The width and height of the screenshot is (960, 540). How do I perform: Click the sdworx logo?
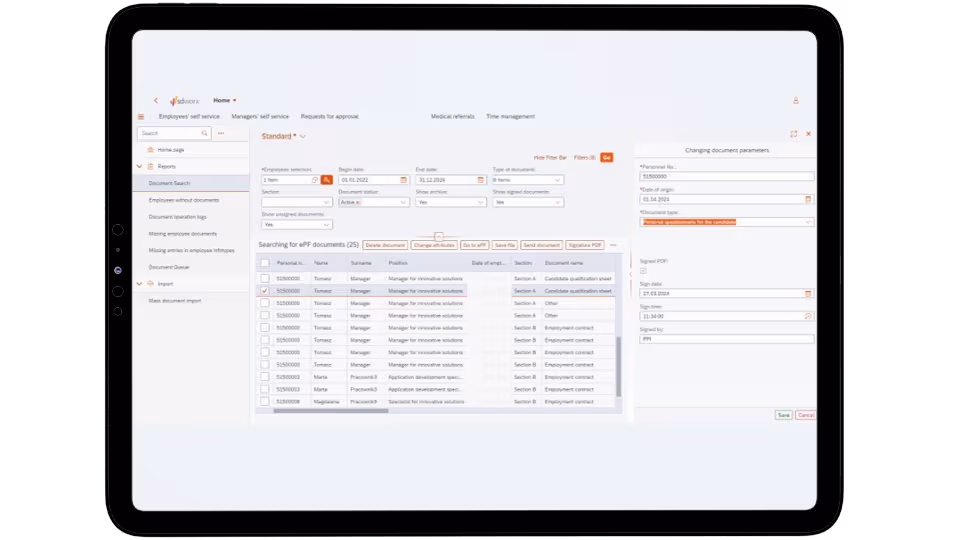point(184,100)
